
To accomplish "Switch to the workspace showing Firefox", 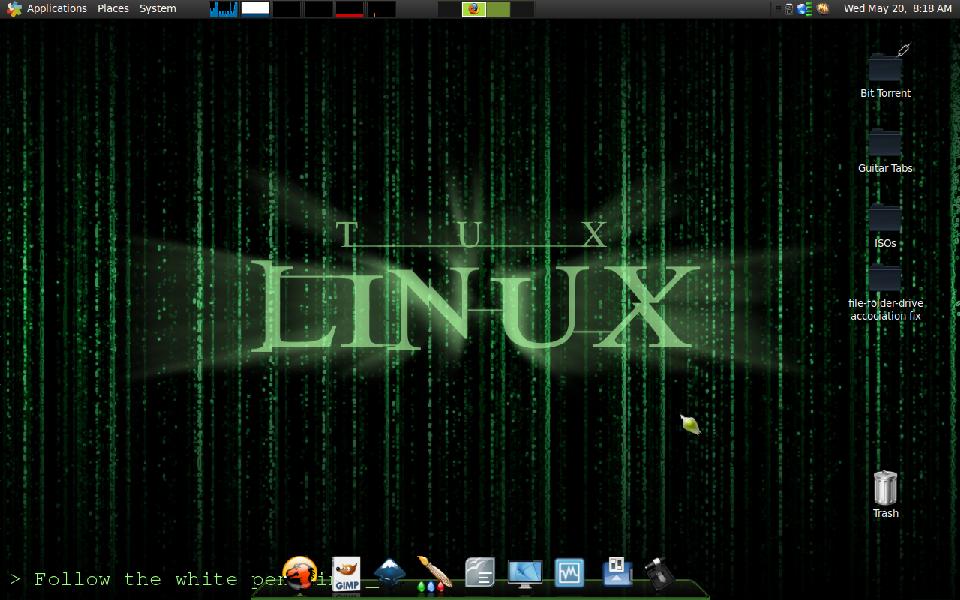I will tap(473, 9).
